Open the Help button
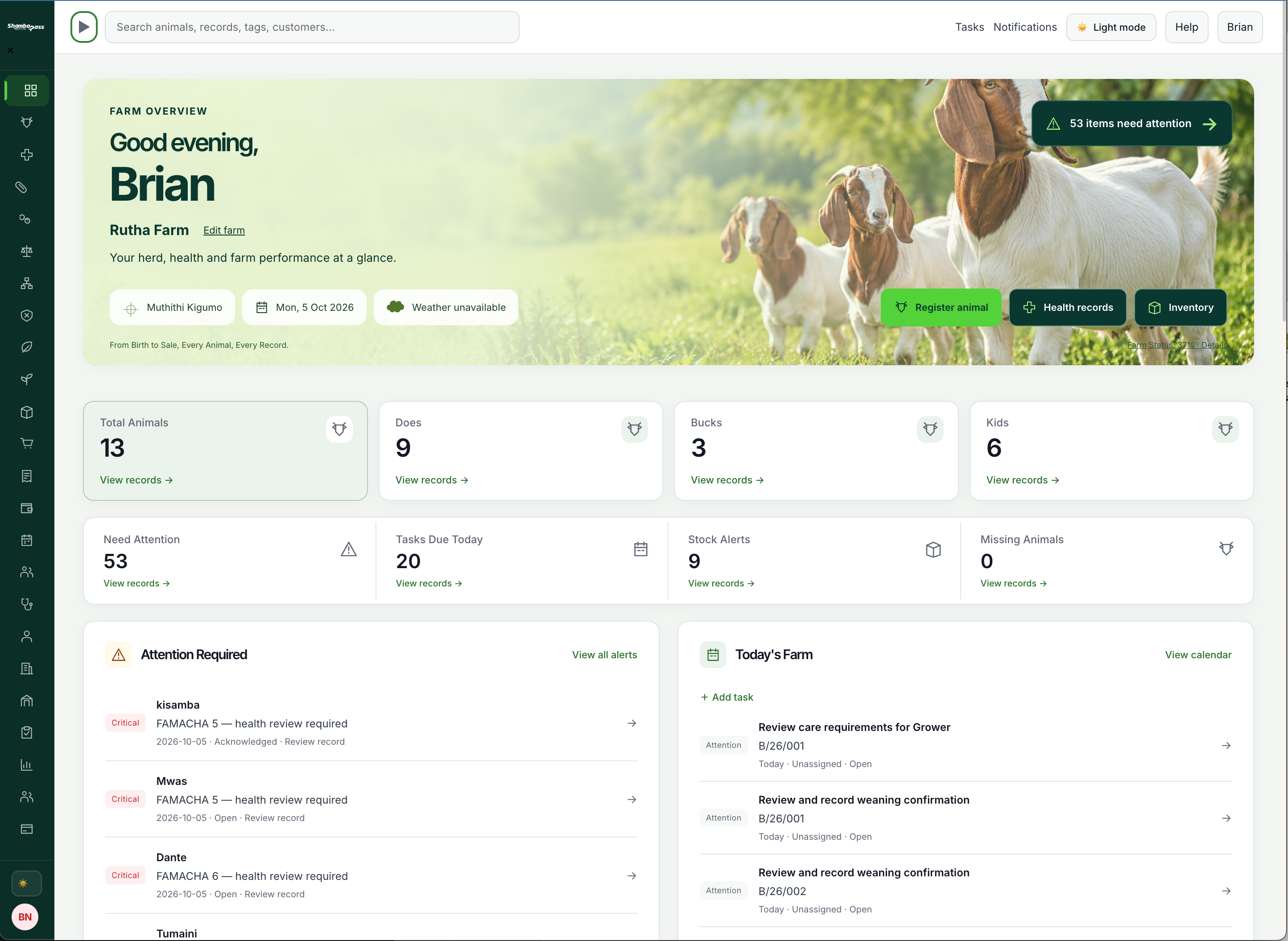Image resolution: width=1288 pixels, height=941 pixels. pyautogui.click(x=1187, y=27)
